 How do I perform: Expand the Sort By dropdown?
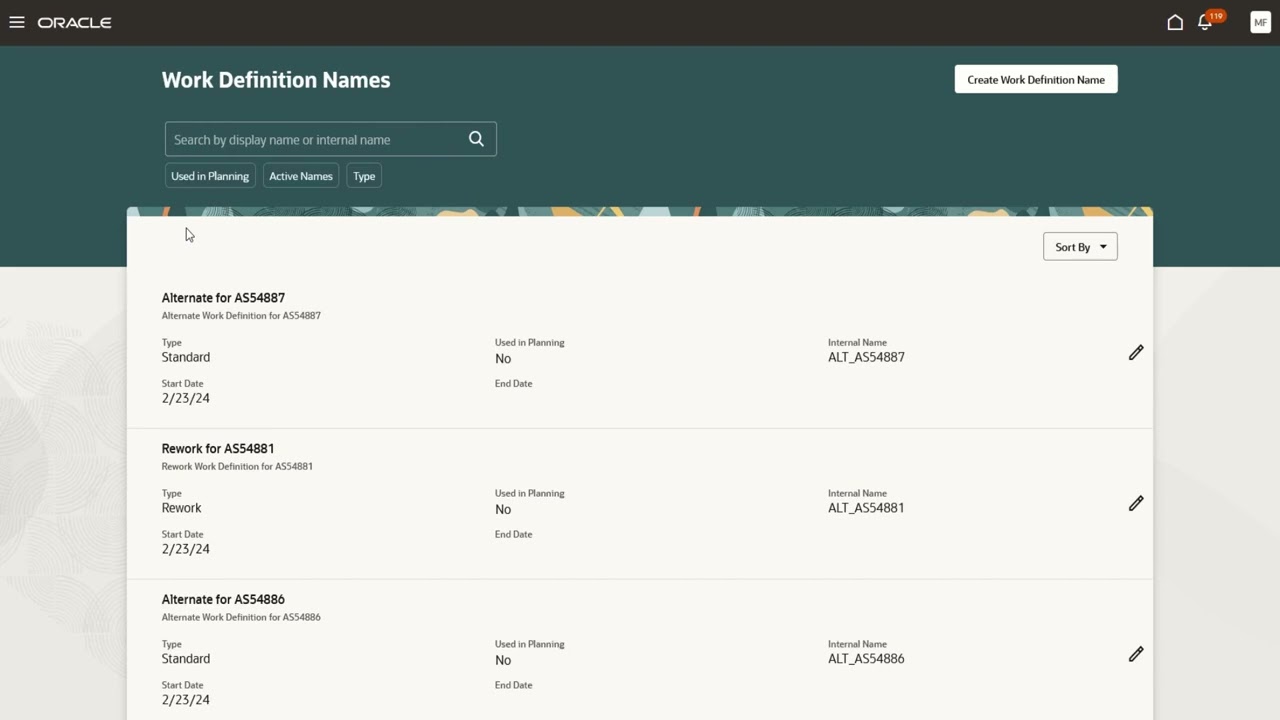click(x=1080, y=247)
